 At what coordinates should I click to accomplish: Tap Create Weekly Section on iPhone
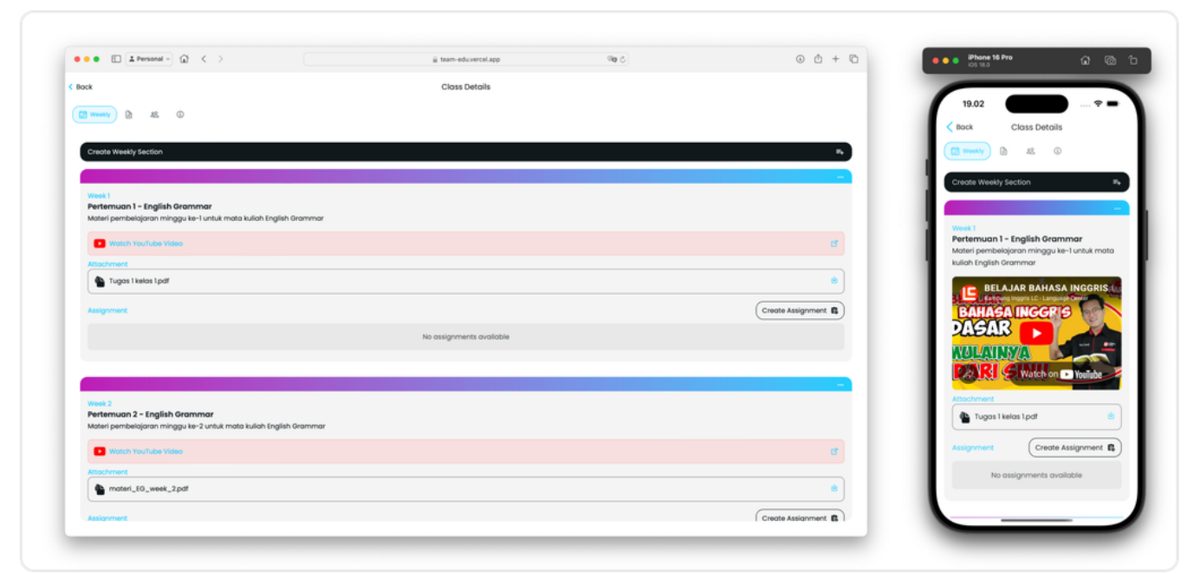point(1036,182)
